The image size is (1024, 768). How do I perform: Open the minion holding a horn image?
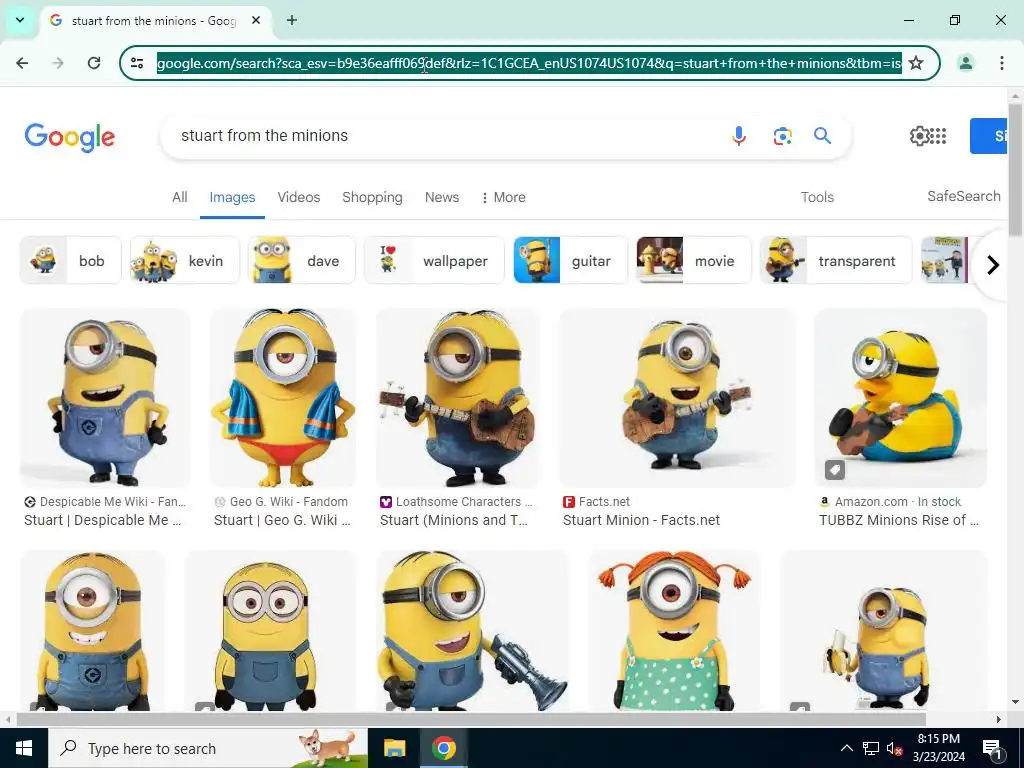tap(472, 631)
